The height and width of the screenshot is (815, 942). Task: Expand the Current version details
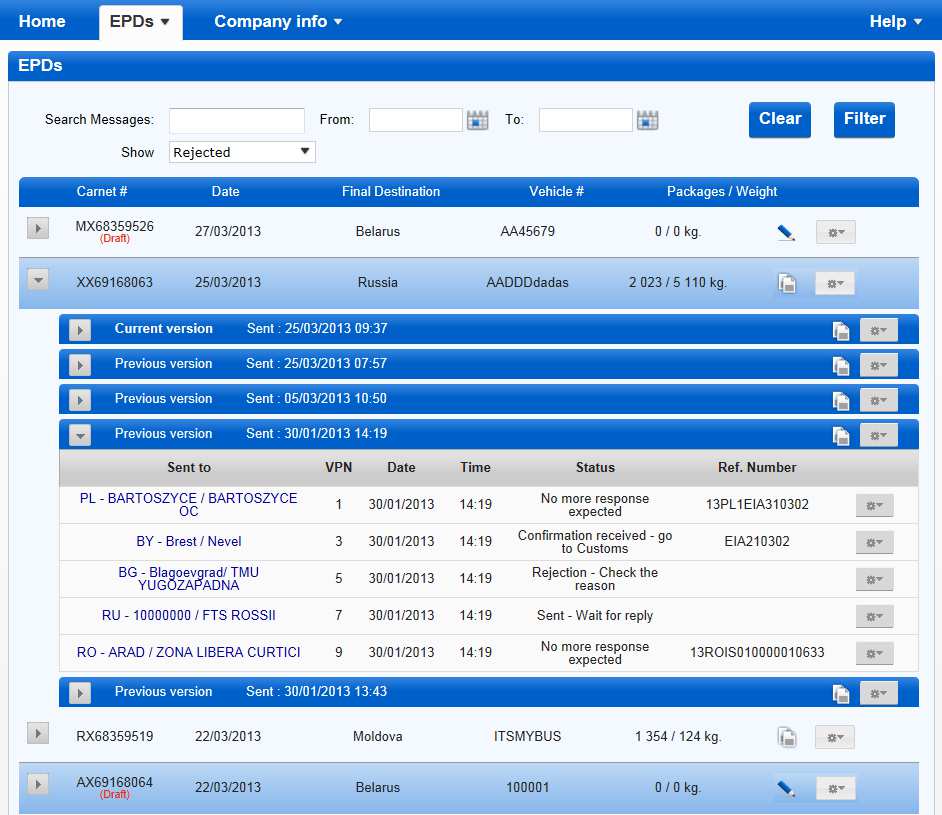80,330
